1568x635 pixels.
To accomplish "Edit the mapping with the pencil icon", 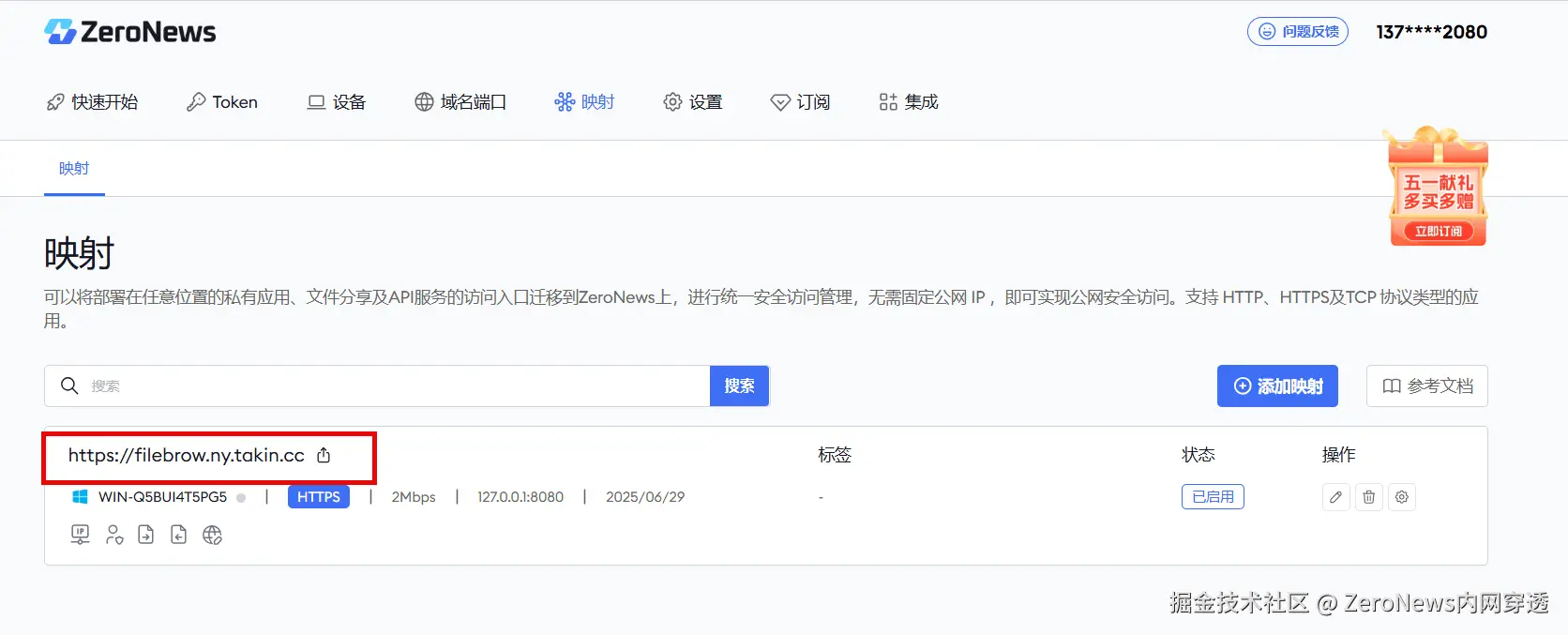I will pos(1335,497).
